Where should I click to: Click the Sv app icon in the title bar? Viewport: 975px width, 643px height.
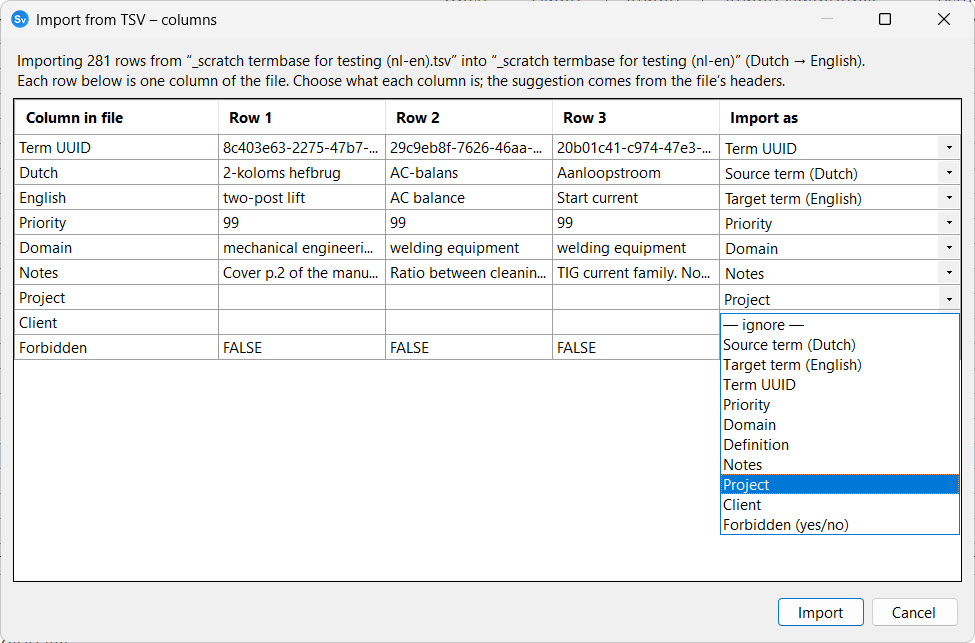[x=20, y=19]
